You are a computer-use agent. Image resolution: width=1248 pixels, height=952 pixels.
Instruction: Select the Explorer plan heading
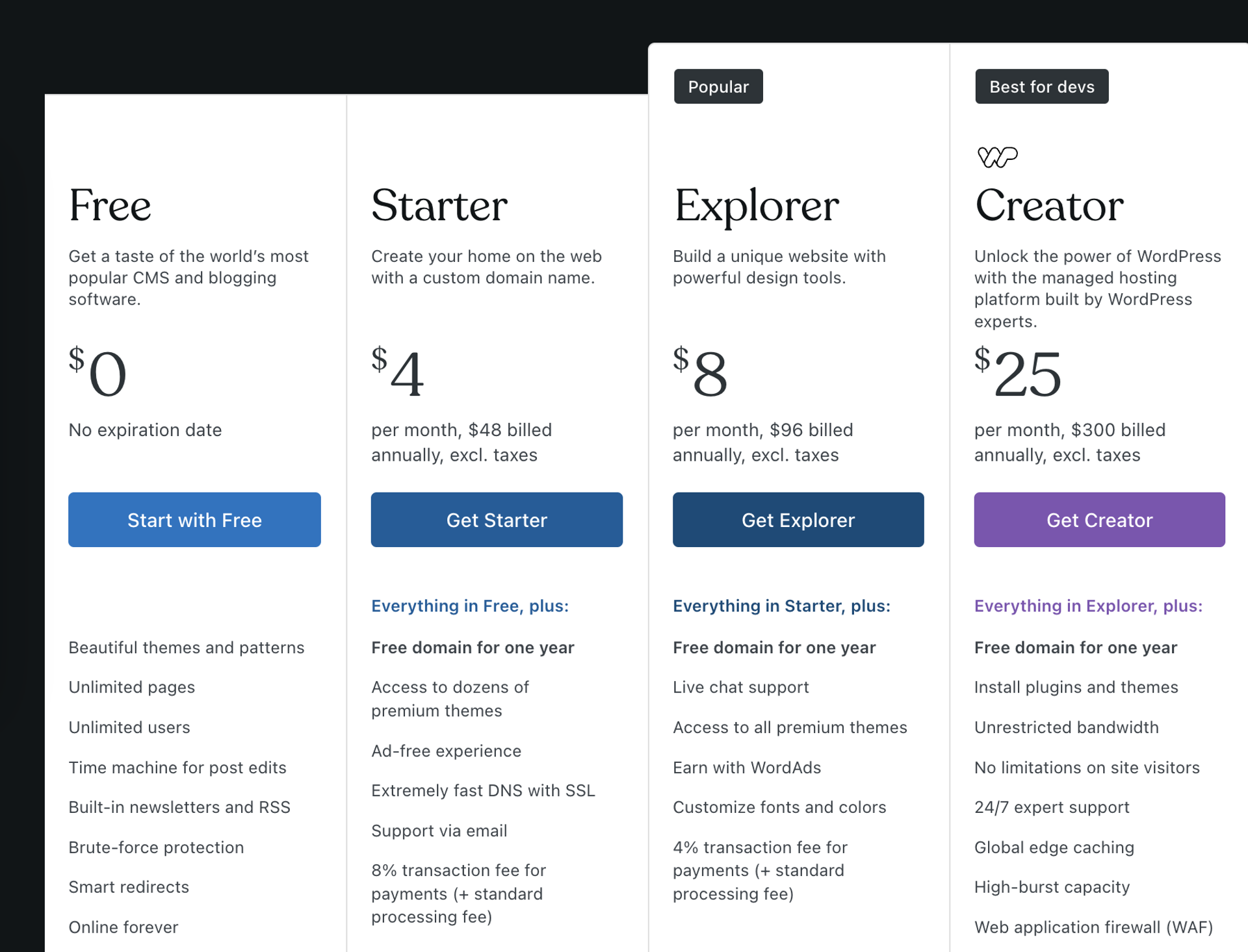pos(756,207)
